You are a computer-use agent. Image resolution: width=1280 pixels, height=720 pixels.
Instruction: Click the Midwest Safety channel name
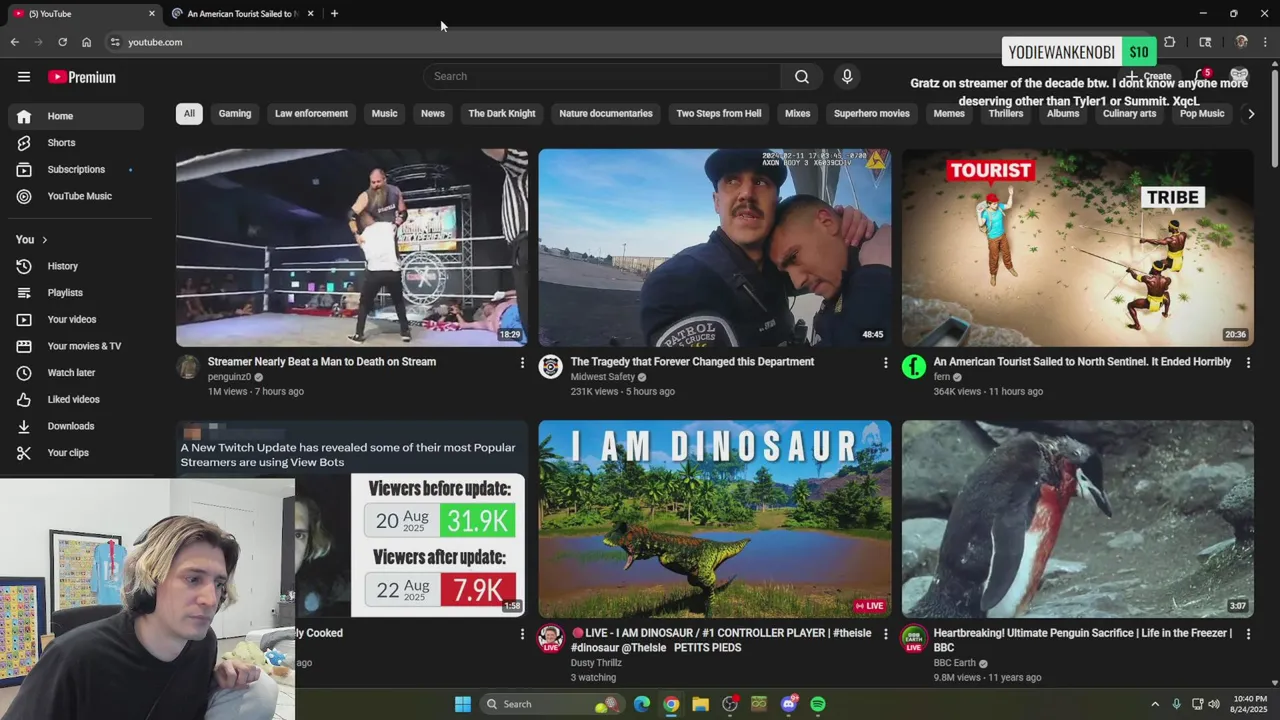pos(602,377)
